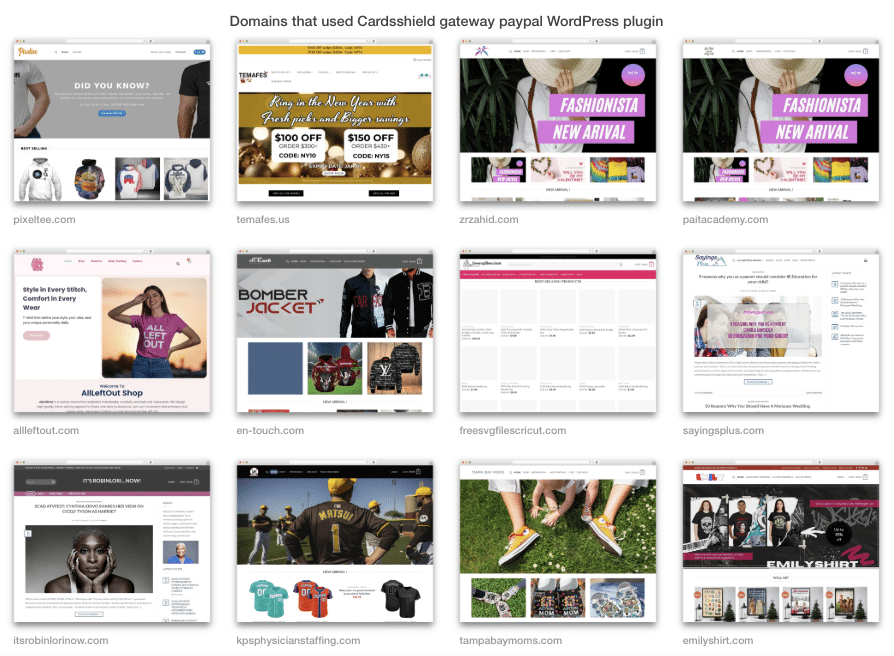
Task: Open the emilyshirt.com site thumbnail
Action: coord(781,541)
